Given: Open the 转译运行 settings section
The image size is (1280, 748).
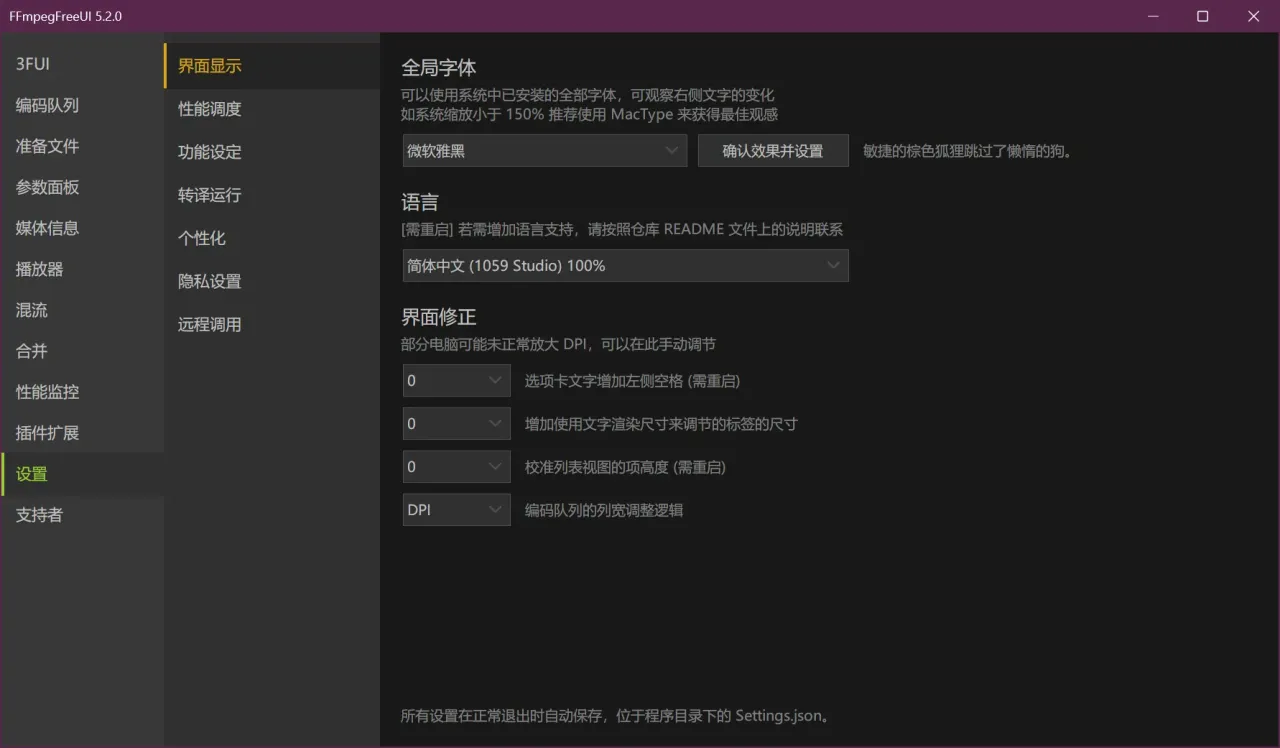Looking at the screenshot, I should 272,195.
